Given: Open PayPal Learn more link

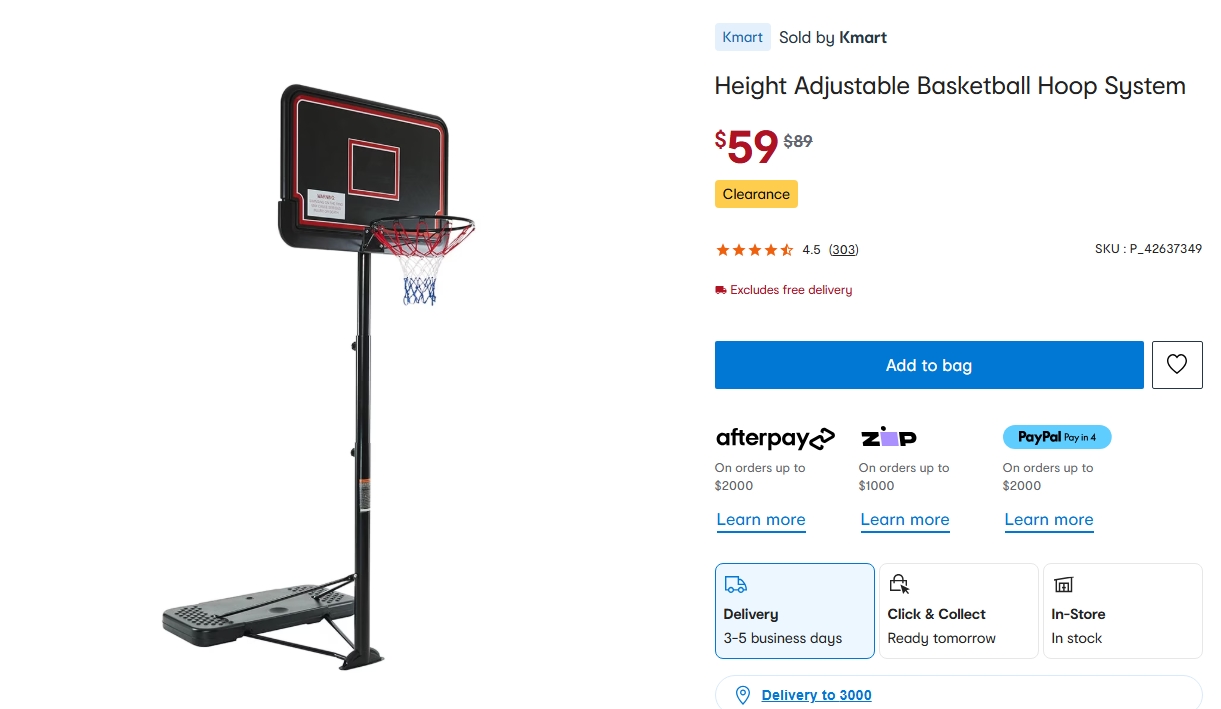Looking at the screenshot, I should coord(1049,520).
